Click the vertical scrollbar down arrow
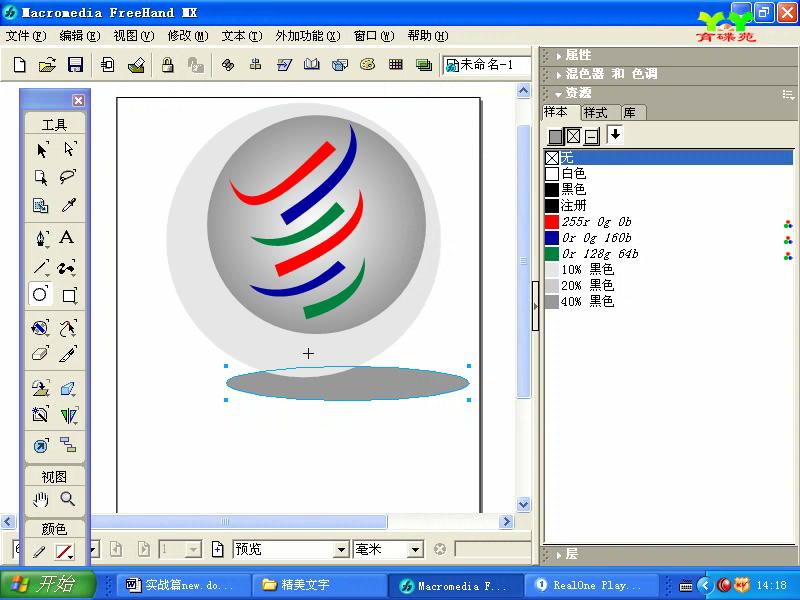This screenshot has height=600, width=800. pos(523,505)
